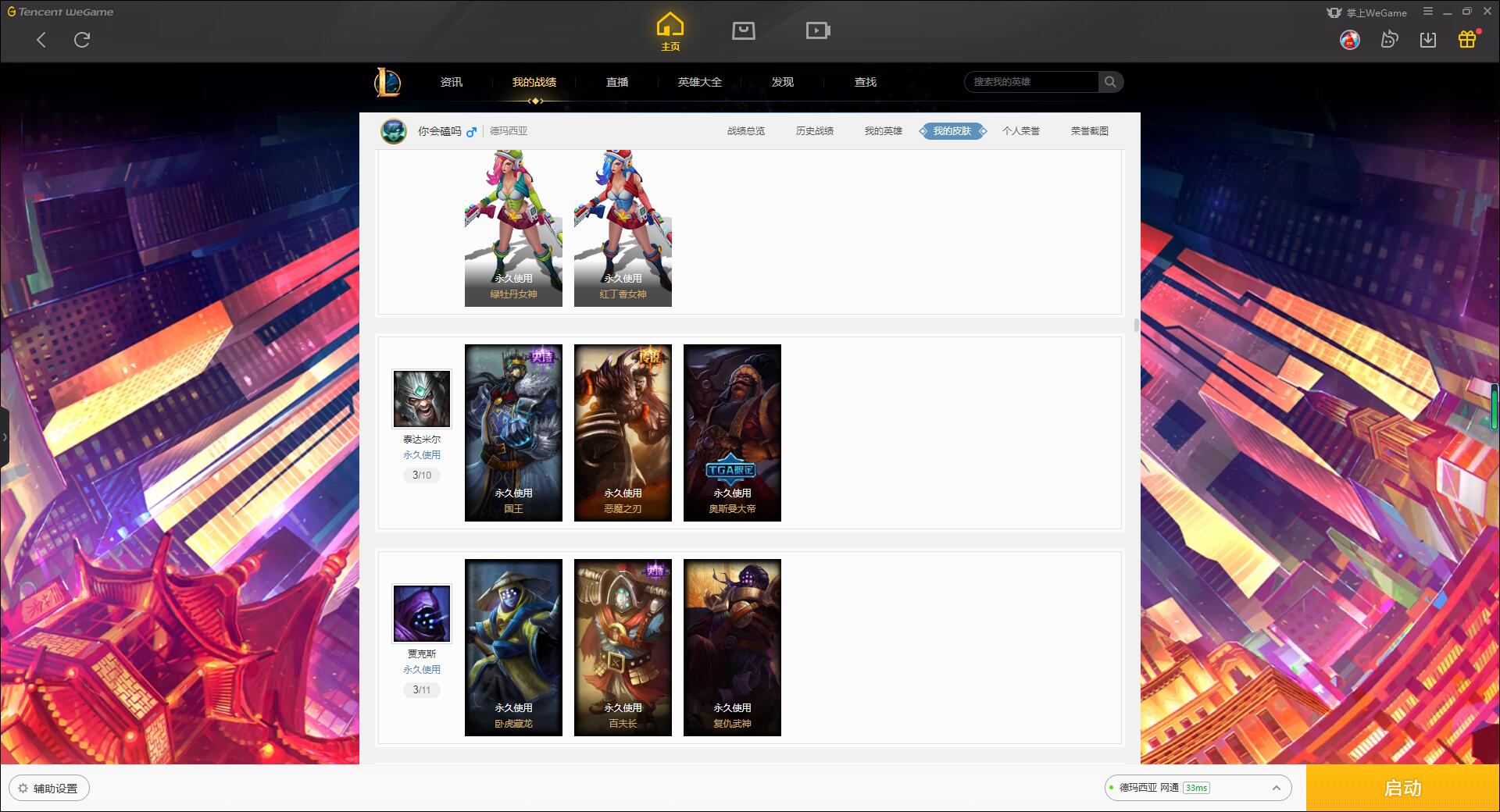Open the download manager icon
This screenshot has height=812, width=1500.
[1428, 40]
